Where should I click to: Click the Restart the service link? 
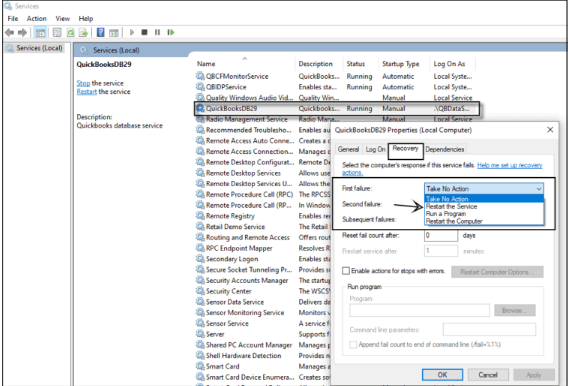coord(87,92)
